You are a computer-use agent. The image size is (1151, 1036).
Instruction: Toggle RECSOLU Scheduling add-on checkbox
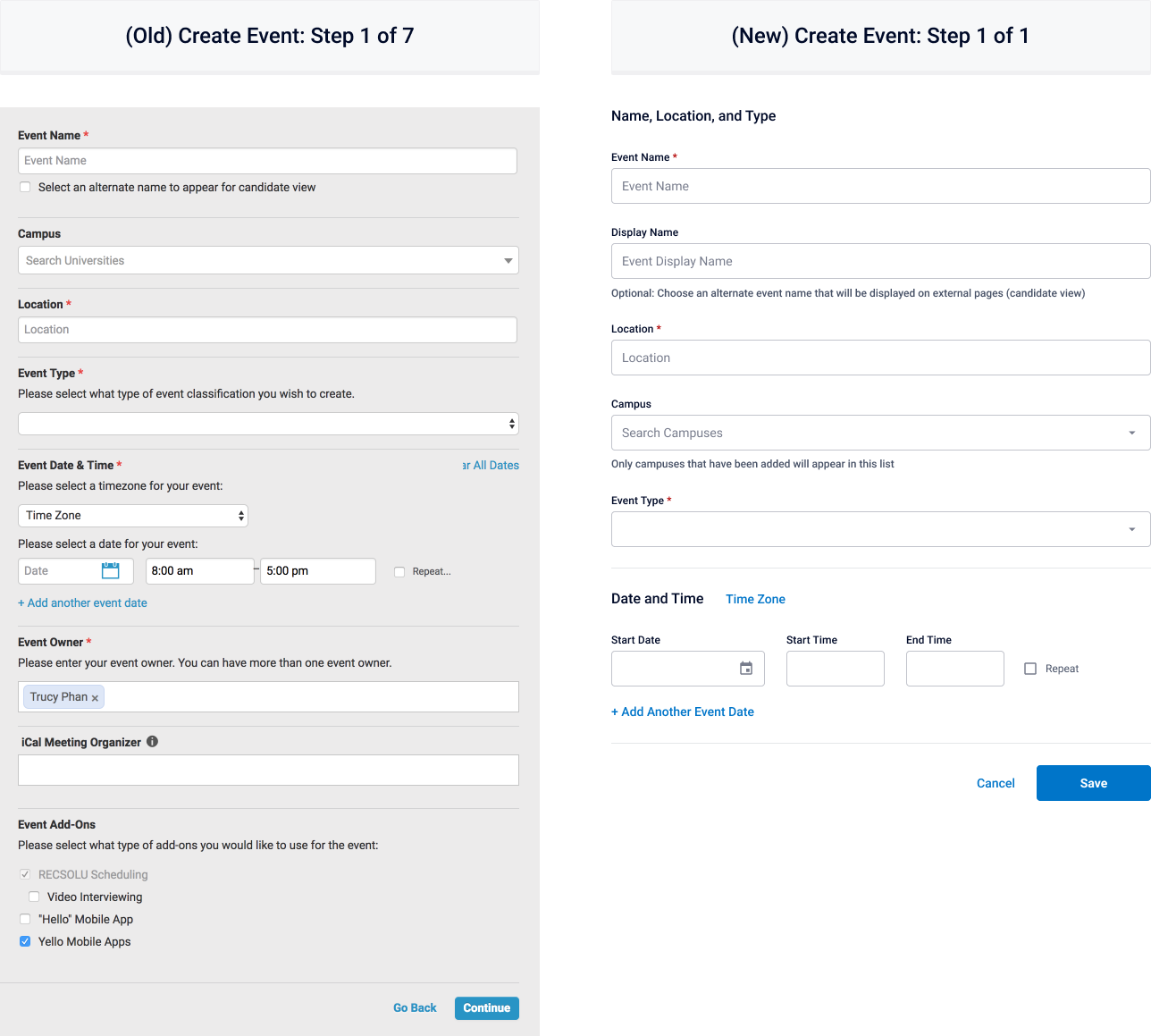(x=25, y=874)
